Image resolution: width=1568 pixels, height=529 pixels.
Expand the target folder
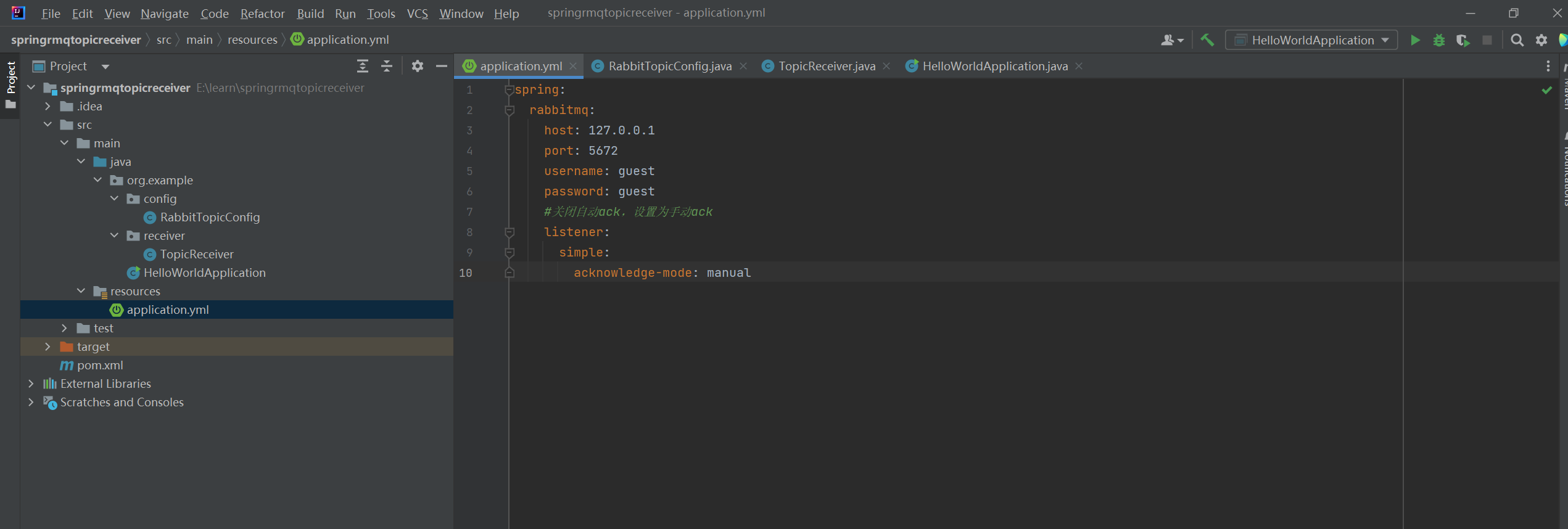point(47,347)
